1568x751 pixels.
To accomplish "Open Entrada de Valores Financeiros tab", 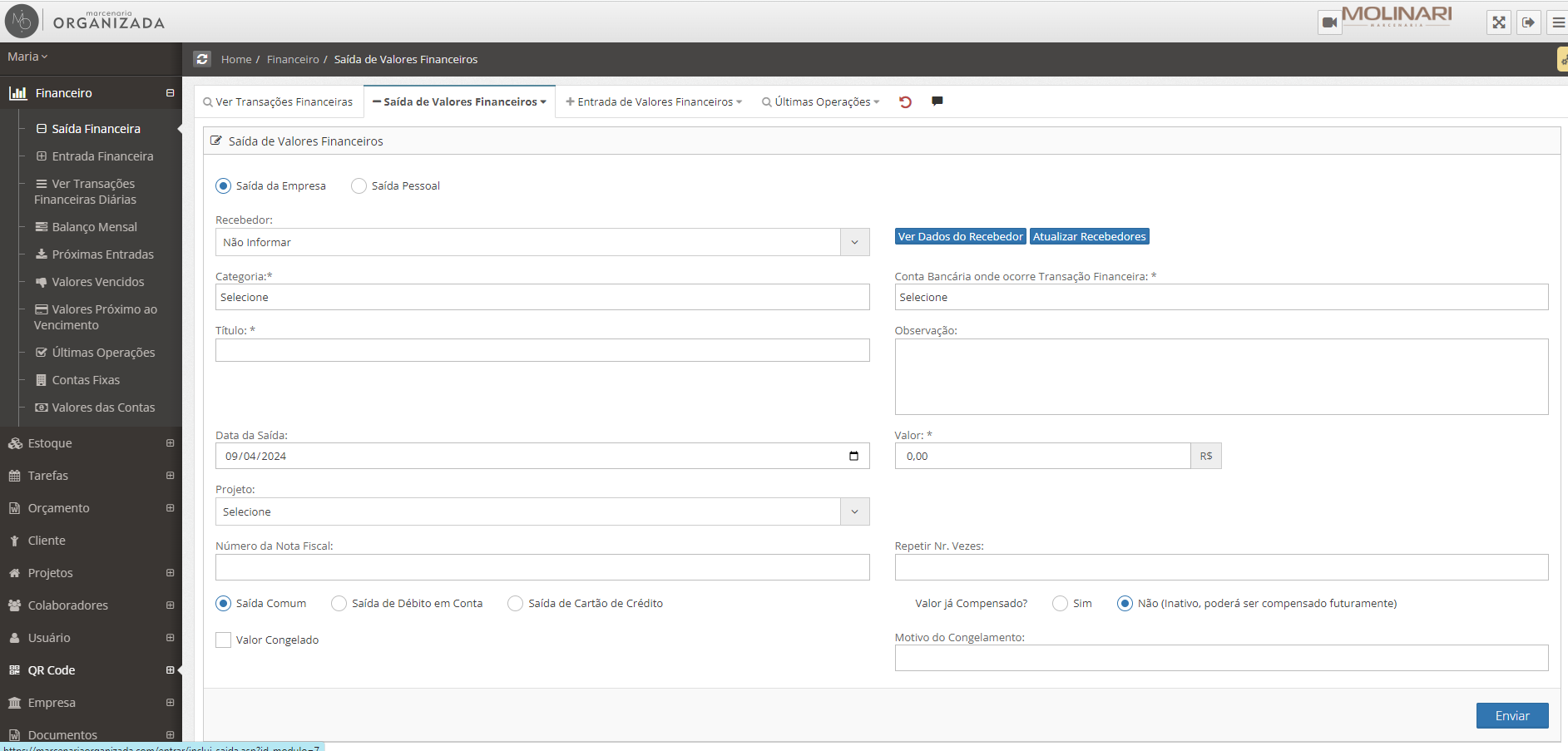I will pos(654,101).
